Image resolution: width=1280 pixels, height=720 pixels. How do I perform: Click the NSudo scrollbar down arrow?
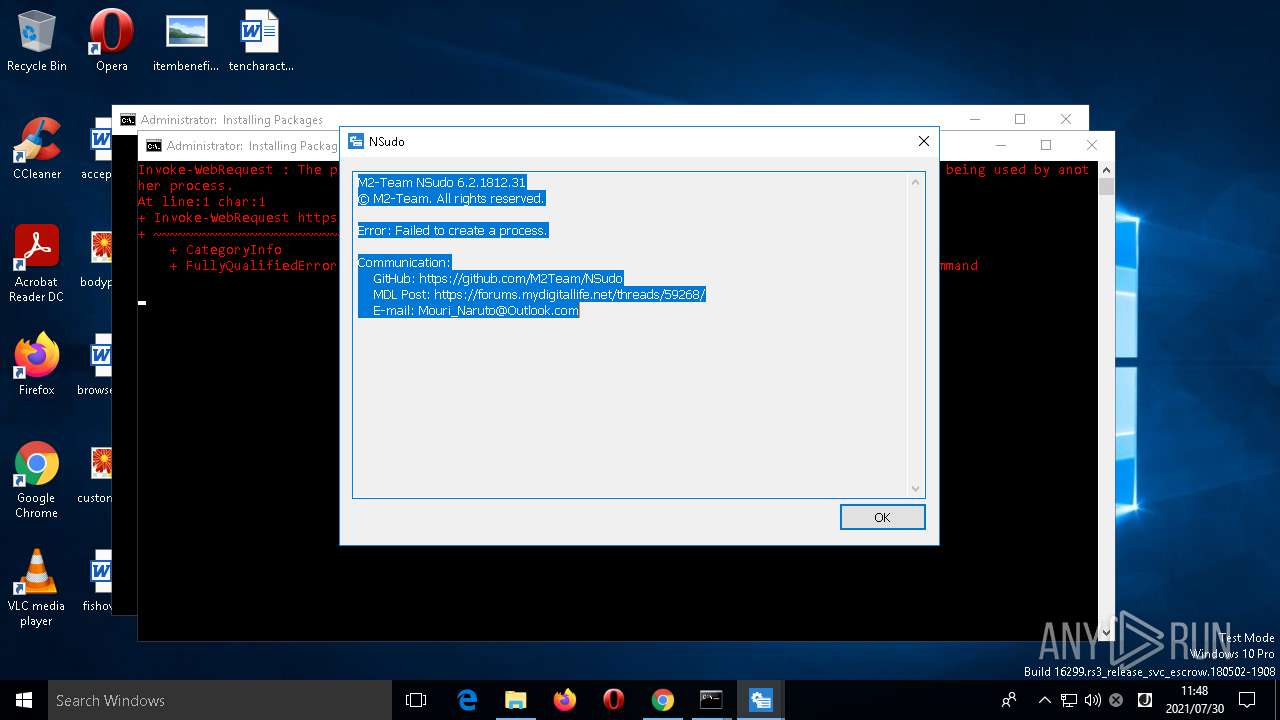click(915, 488)
